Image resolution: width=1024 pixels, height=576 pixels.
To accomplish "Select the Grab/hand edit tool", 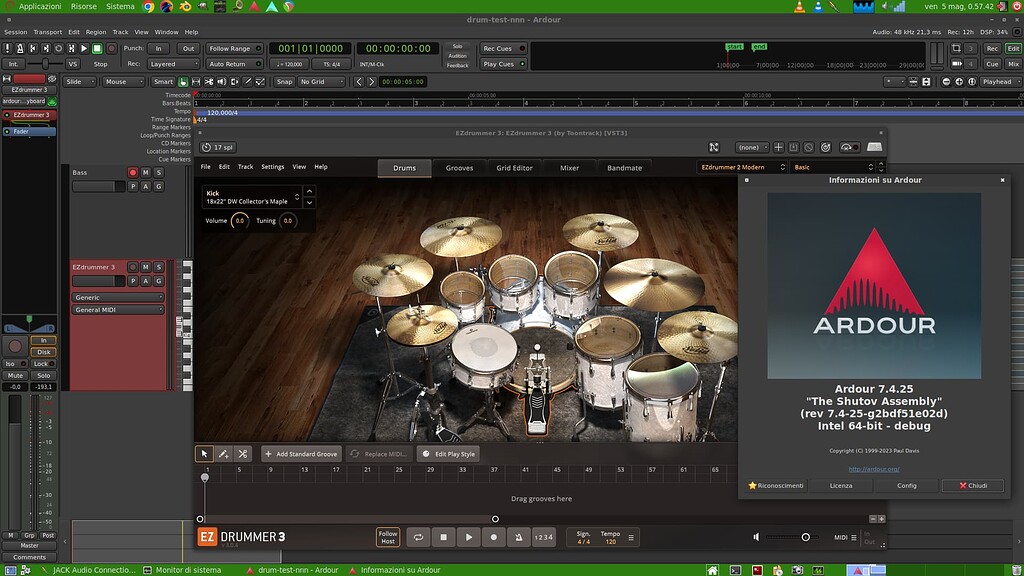I will tap(183, 82).
